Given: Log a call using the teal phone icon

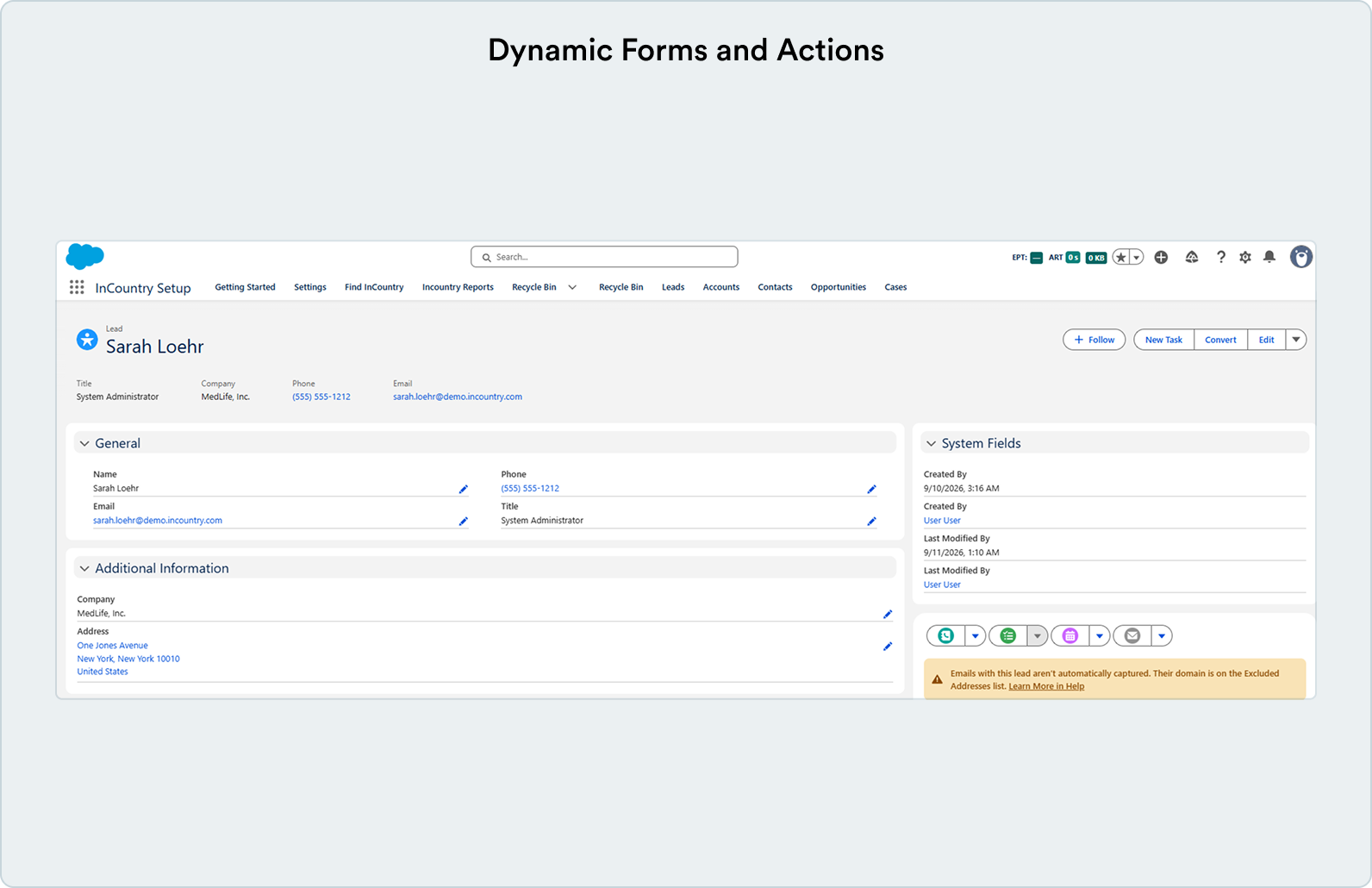Looking at the screenshot, I should pos(946,636).
